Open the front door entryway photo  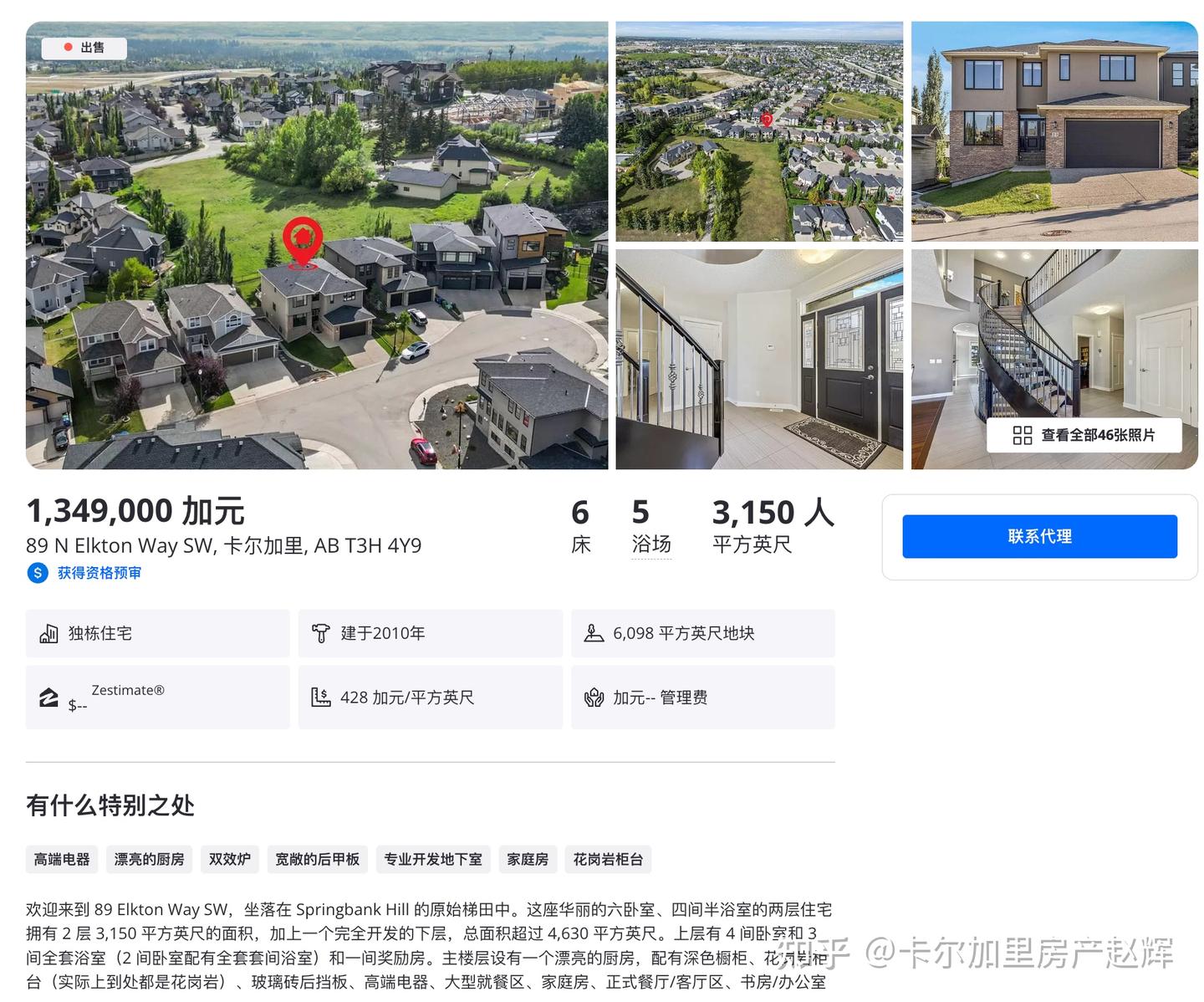click(x=759, y=359)
